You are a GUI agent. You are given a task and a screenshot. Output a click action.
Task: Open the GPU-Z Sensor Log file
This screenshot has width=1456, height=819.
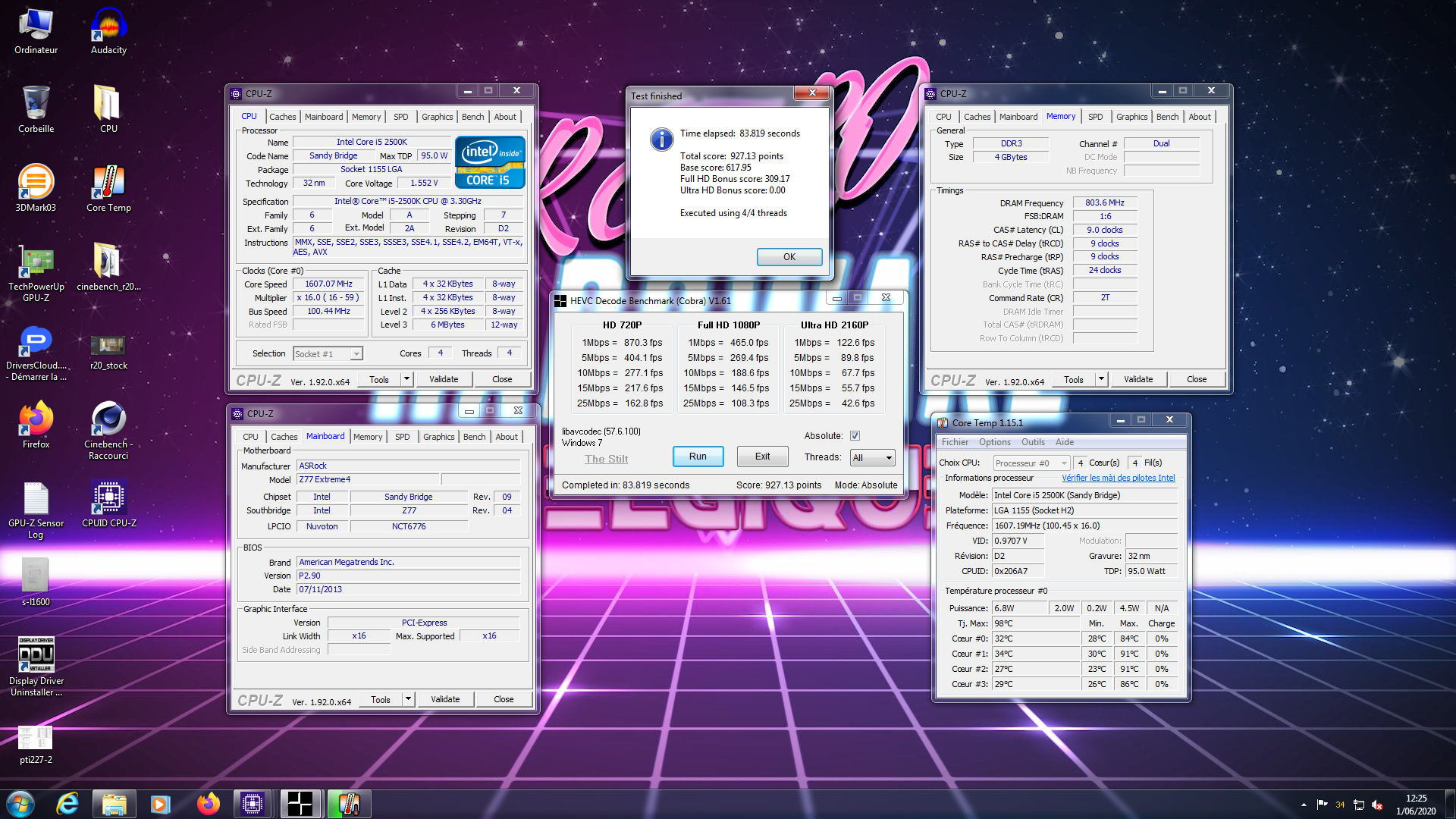tap(36, 511)
